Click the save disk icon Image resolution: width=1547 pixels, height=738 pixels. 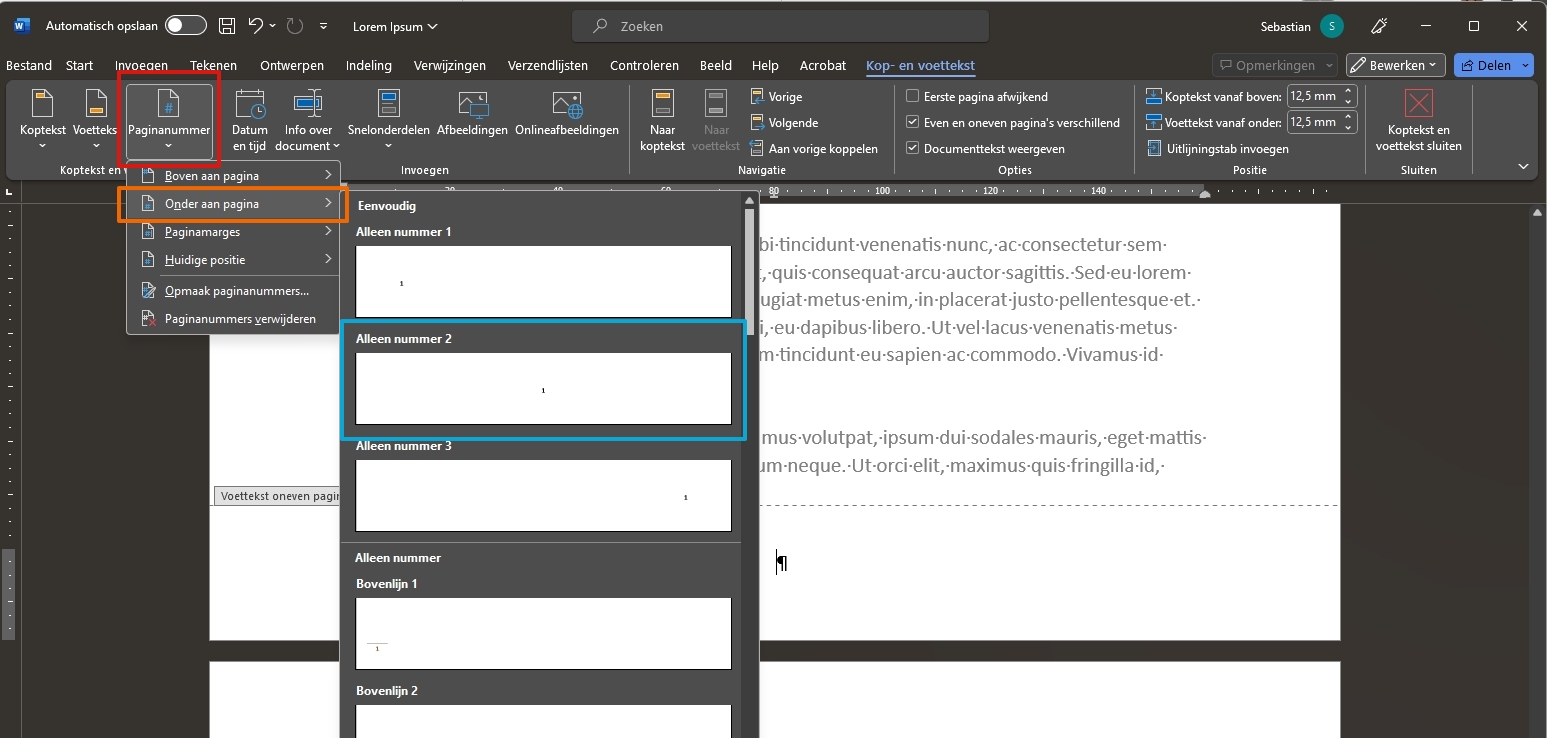[227, 26]
